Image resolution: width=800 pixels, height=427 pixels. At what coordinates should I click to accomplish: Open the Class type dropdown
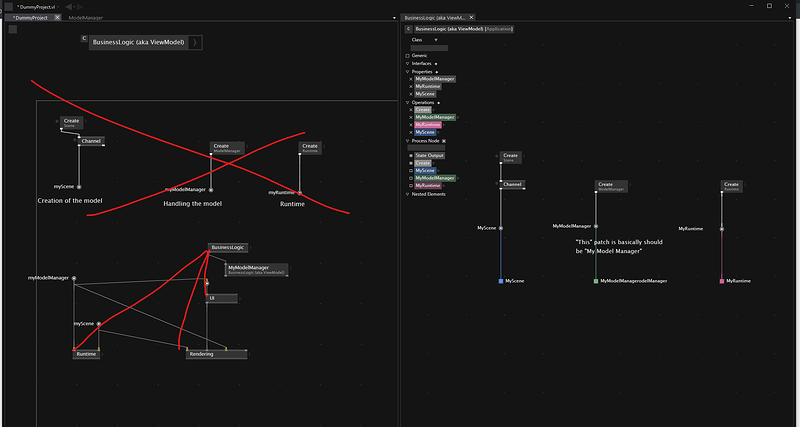[436, 40]
